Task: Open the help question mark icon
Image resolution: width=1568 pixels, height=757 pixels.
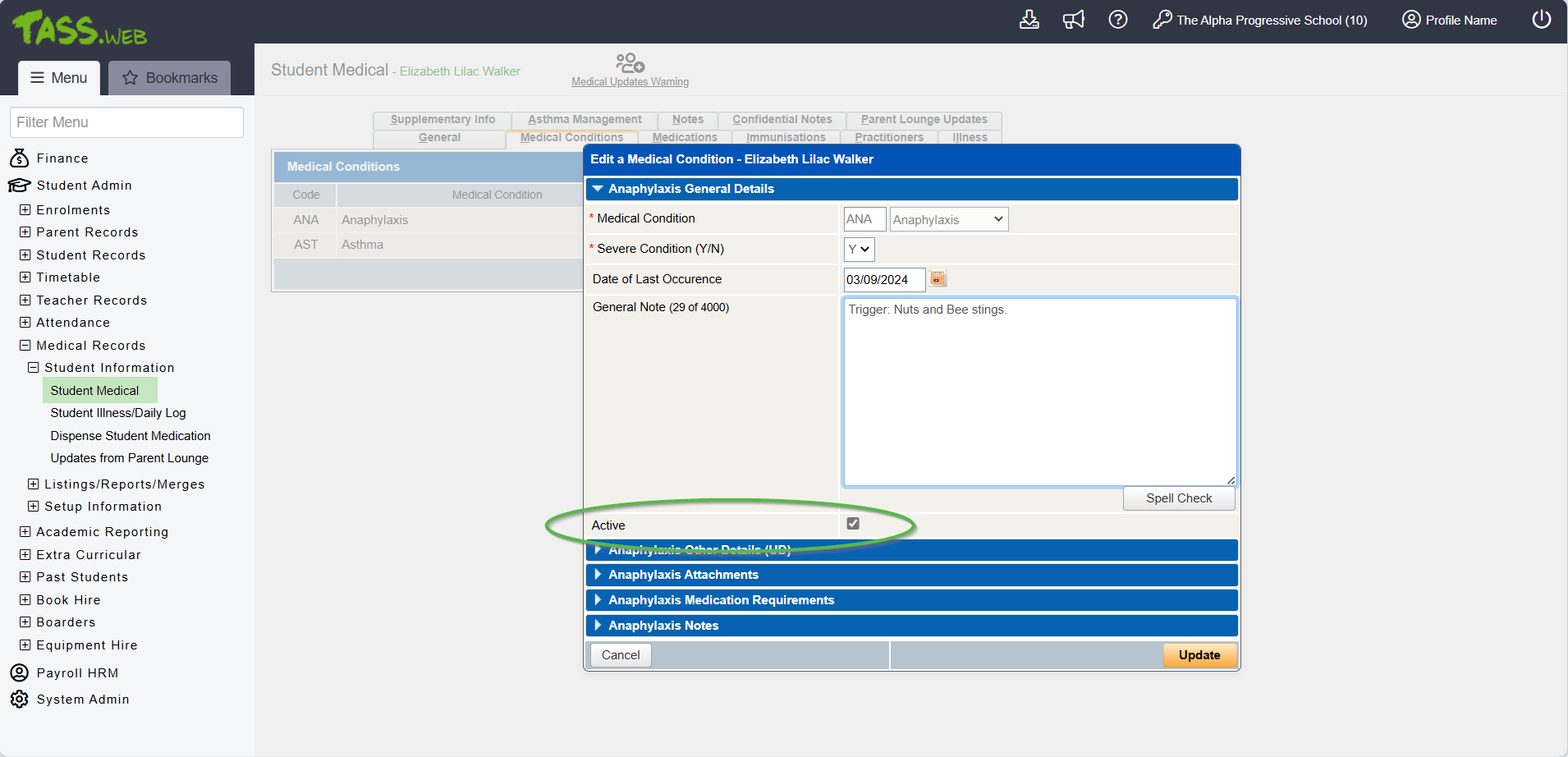Action: click(1118, 20)
